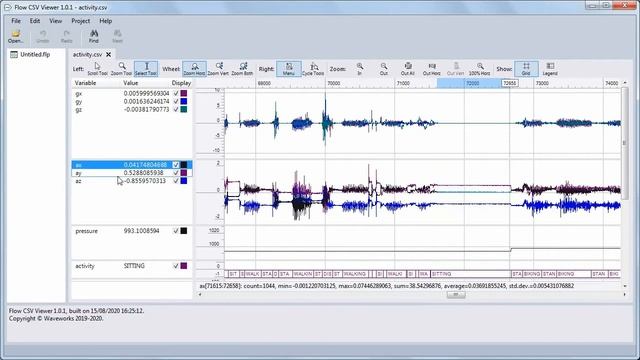Close the activity.csv tab
640x360 pixels.
109,54
